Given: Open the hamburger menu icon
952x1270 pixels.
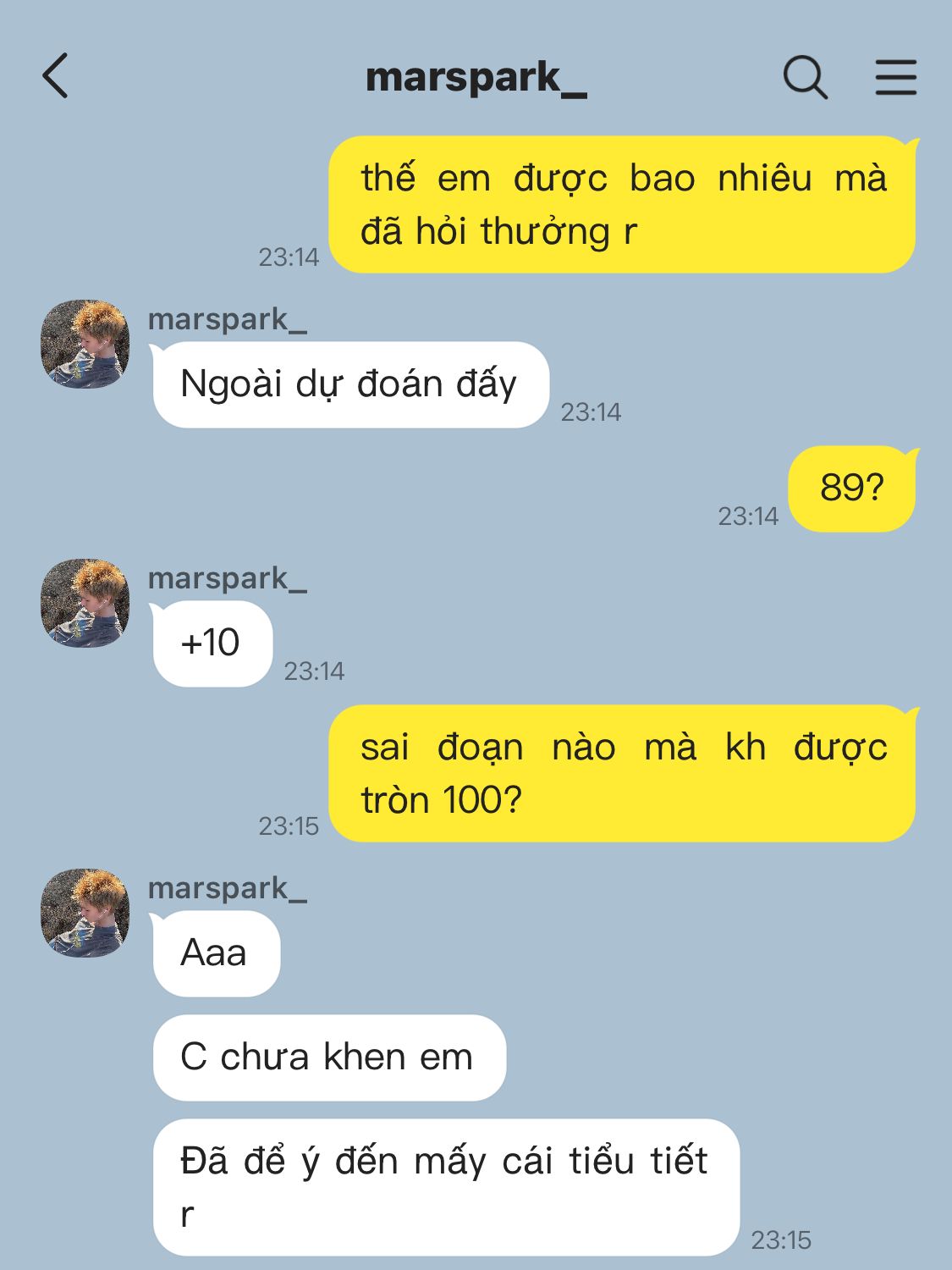Looking at the screenshot, I should coord(895,77).
